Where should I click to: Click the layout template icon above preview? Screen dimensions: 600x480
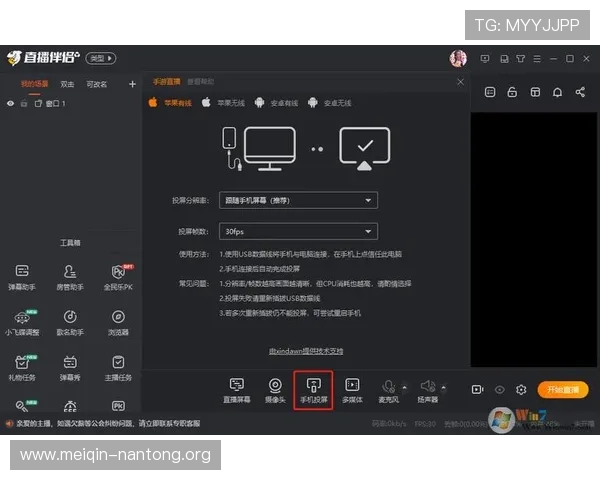(x=535, y=92)
